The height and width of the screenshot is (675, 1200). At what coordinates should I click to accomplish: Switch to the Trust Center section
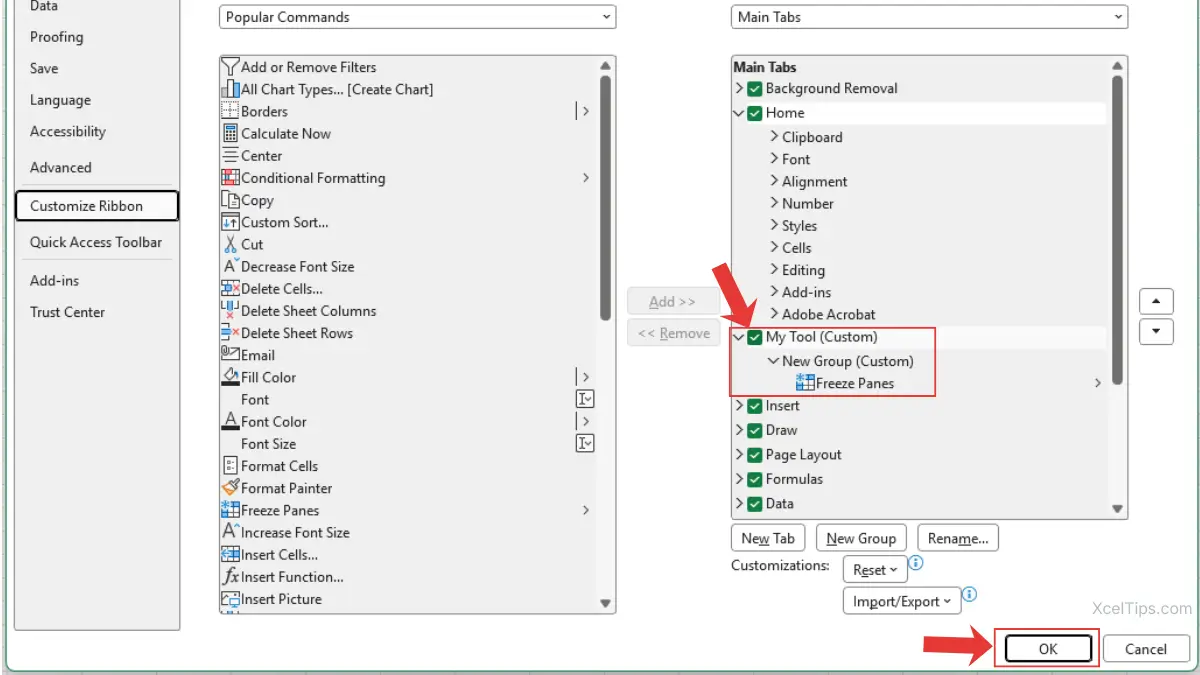tap(67, 312)
